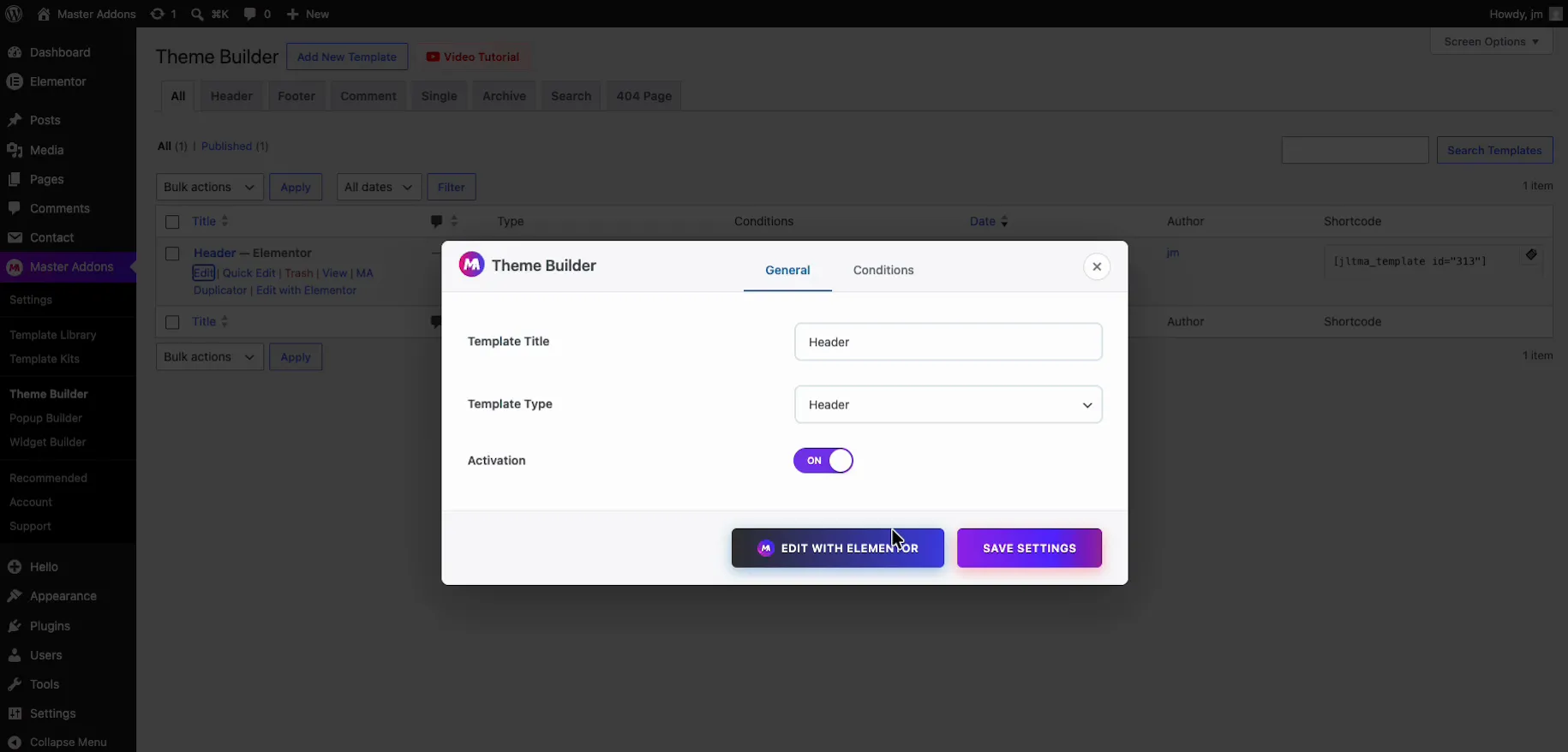
Task: Click the shortcode copy icon
Action: [x=1531, y=254]
